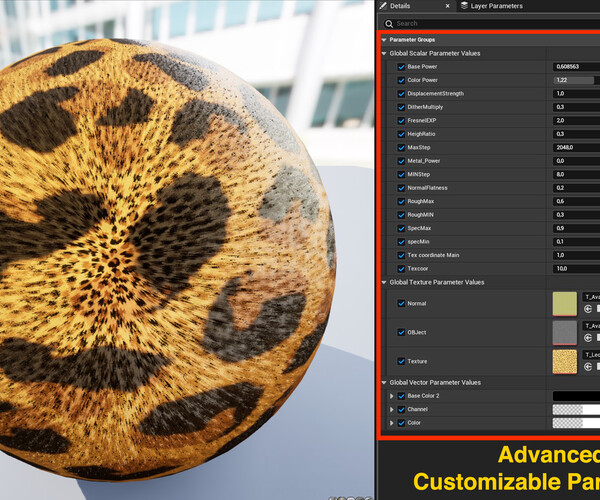Click the MINStep value 8,0

(x=576, y=174)
